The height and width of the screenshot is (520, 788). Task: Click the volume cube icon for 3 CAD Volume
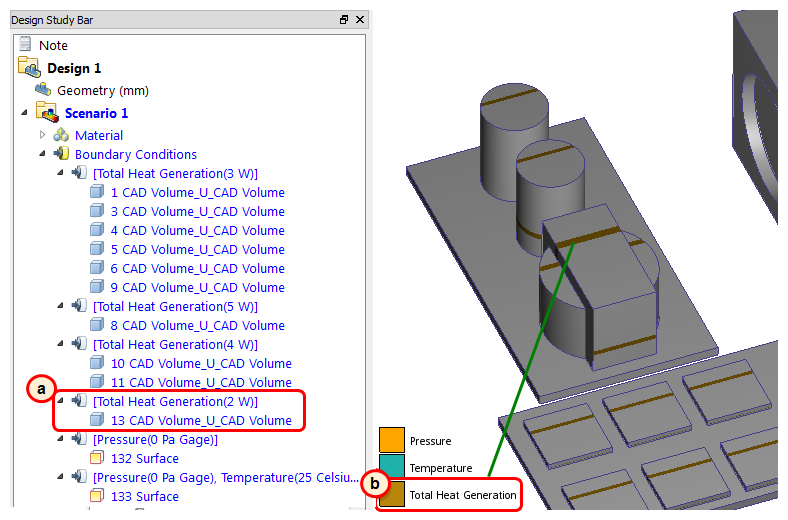click(x=97, y=211)
